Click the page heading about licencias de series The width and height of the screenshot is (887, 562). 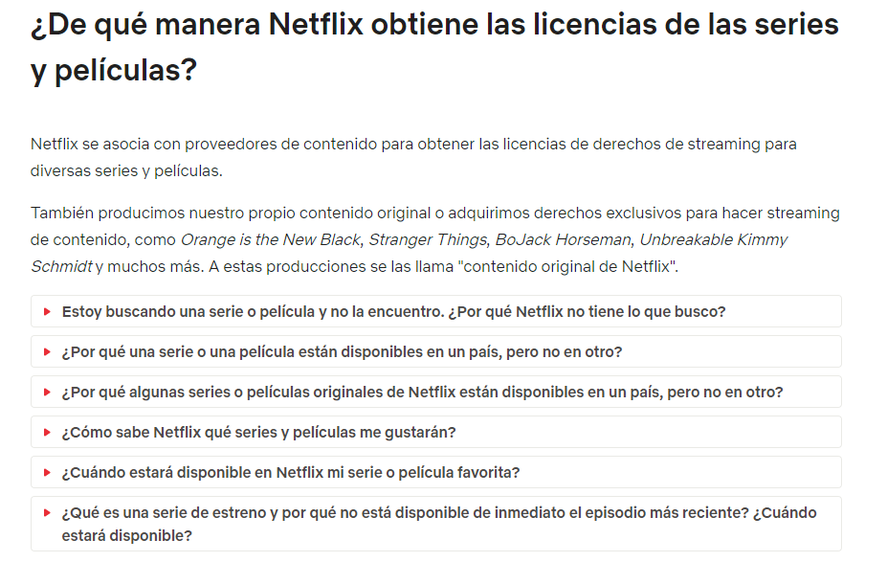[434, 48]
